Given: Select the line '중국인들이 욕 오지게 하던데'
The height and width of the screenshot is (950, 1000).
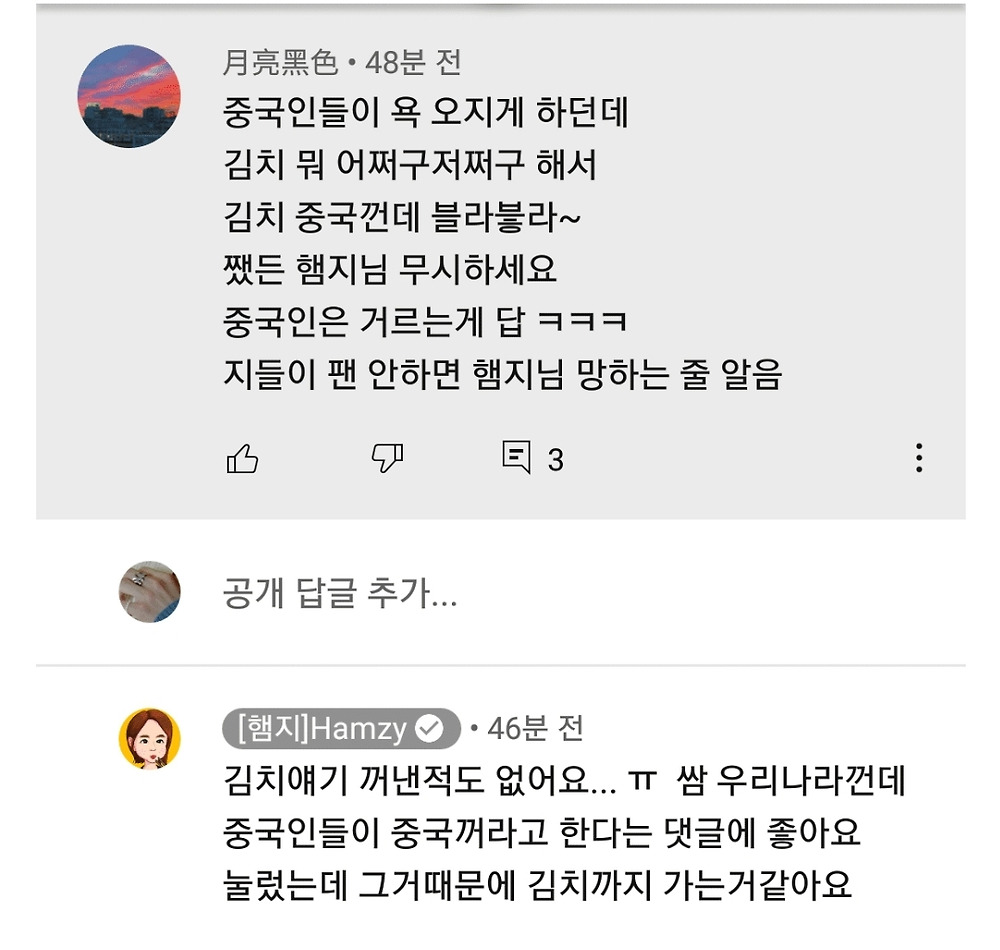Looking at the screenshot, I should coord(426,113).
